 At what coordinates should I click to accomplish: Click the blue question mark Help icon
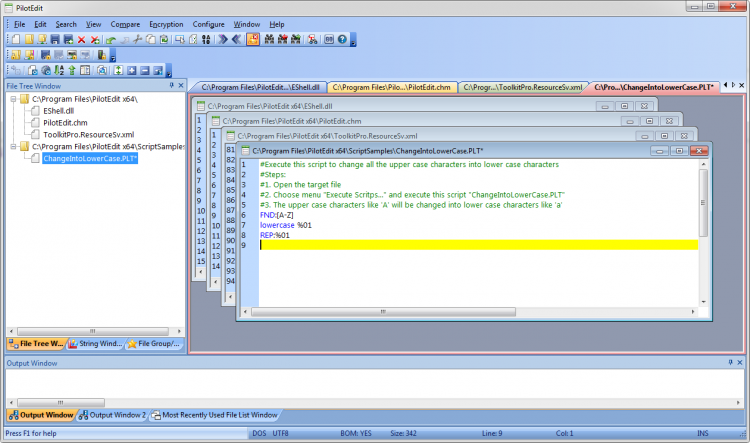coord(342,39)
